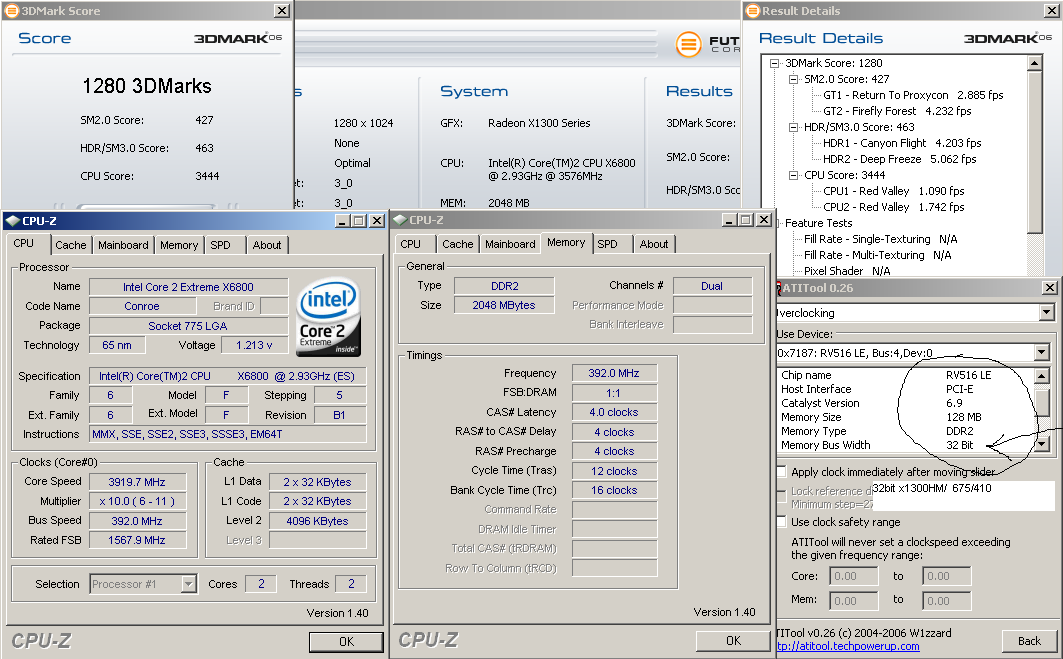Viewport: 1063px width, 659px height.
Task: Open the Overclocking dropdown in ATITool
Action: coord(1047,313)
